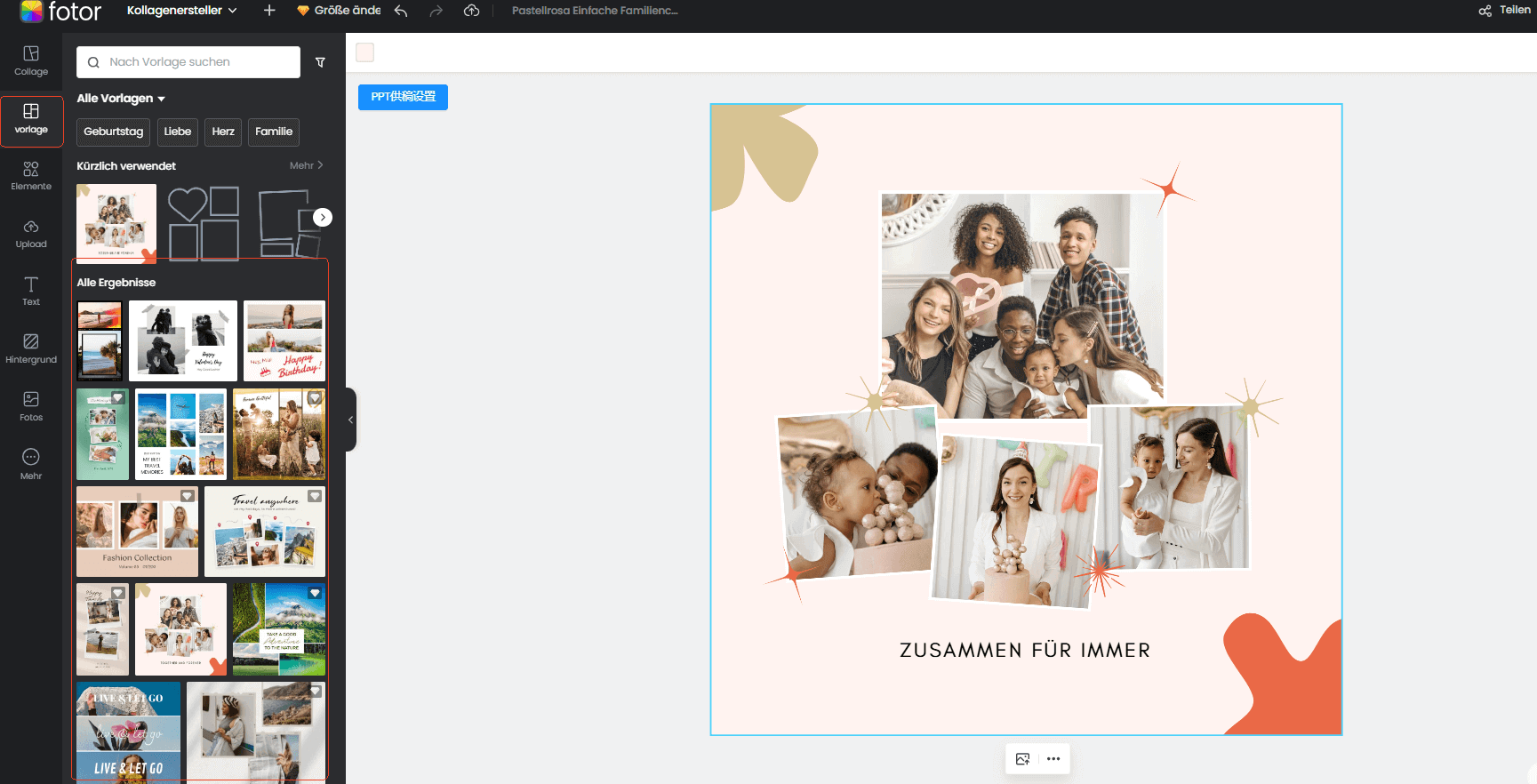Open the Kollagenersteller dropdown
1537x784 pixels.
tap(182, 11)
